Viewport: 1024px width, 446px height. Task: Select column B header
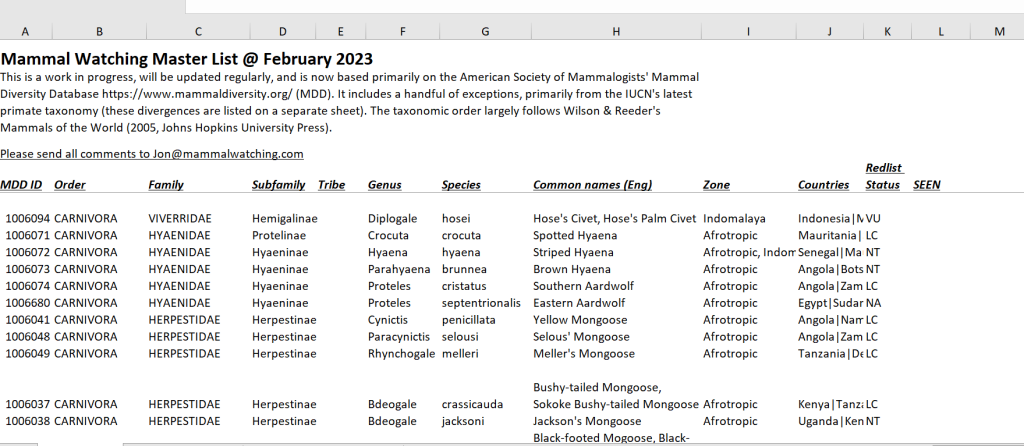tap(99, 31)
